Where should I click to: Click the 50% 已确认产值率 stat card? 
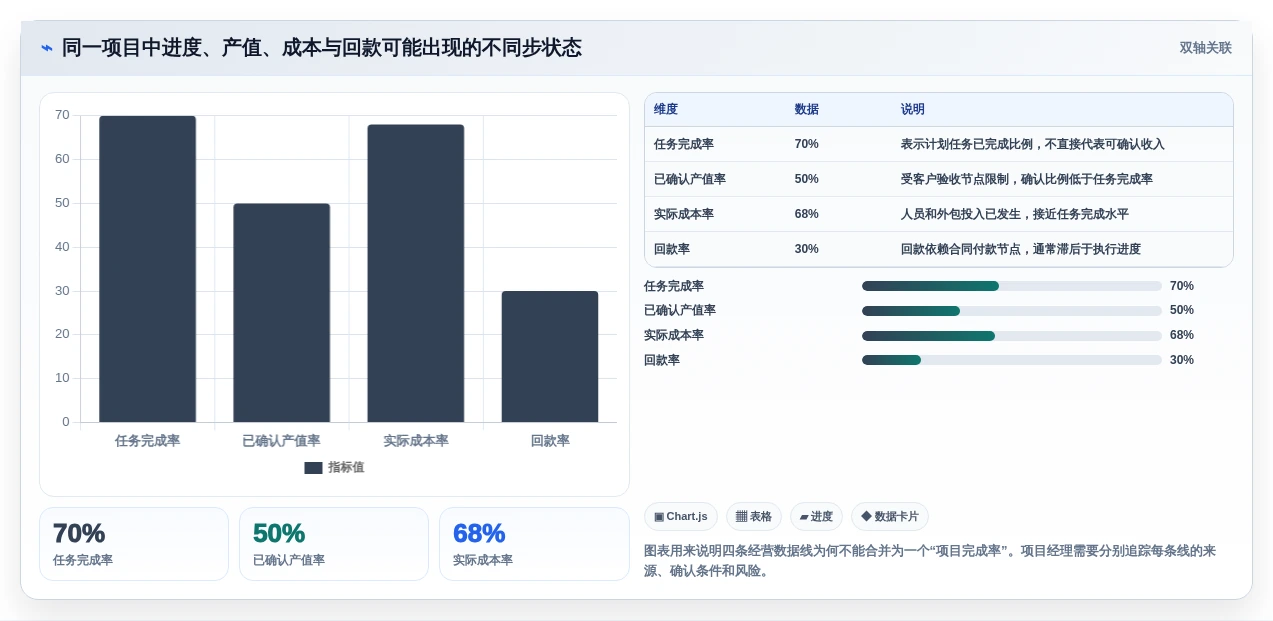(334, 544)
